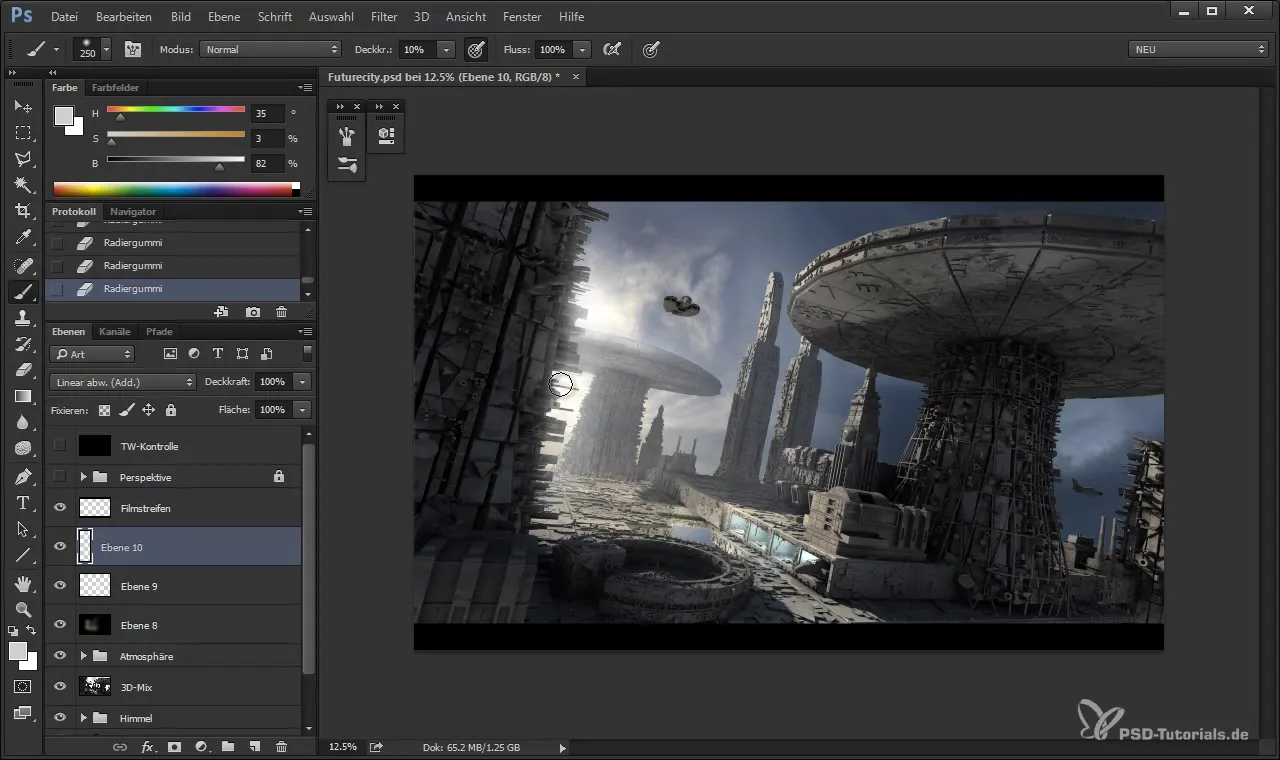Select the Pen tool

tap(23, 476)
